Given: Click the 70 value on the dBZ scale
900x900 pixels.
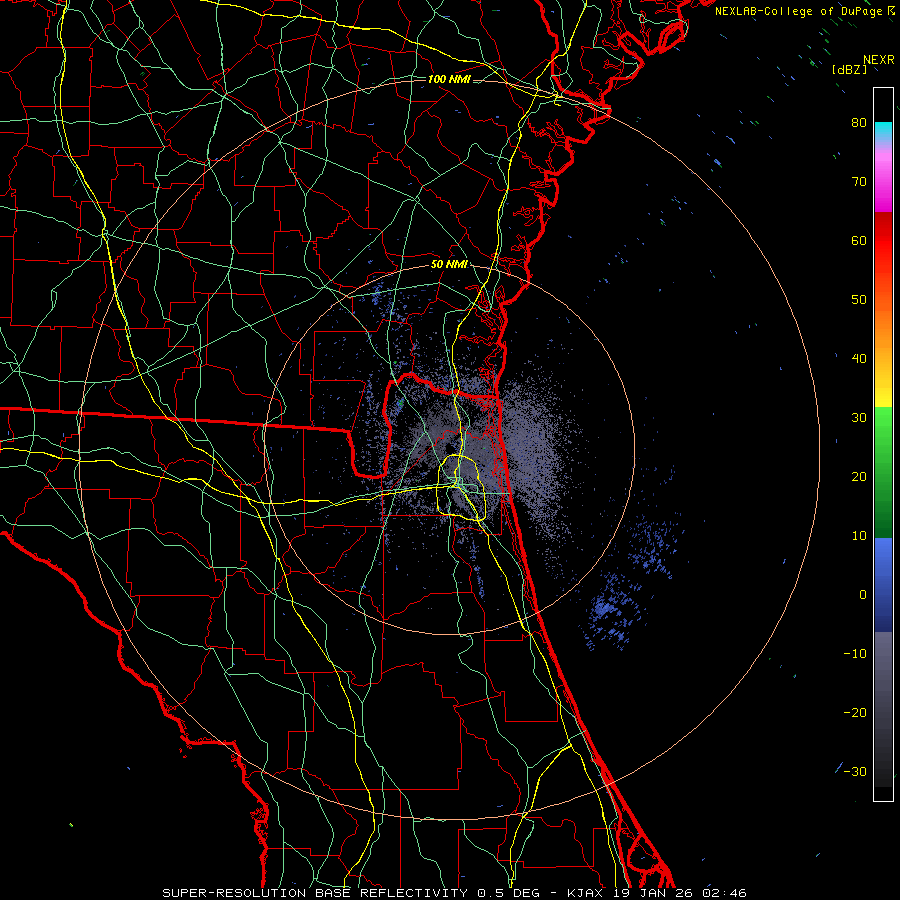Looking at the screenshot, I should click(x=859, y=182).
